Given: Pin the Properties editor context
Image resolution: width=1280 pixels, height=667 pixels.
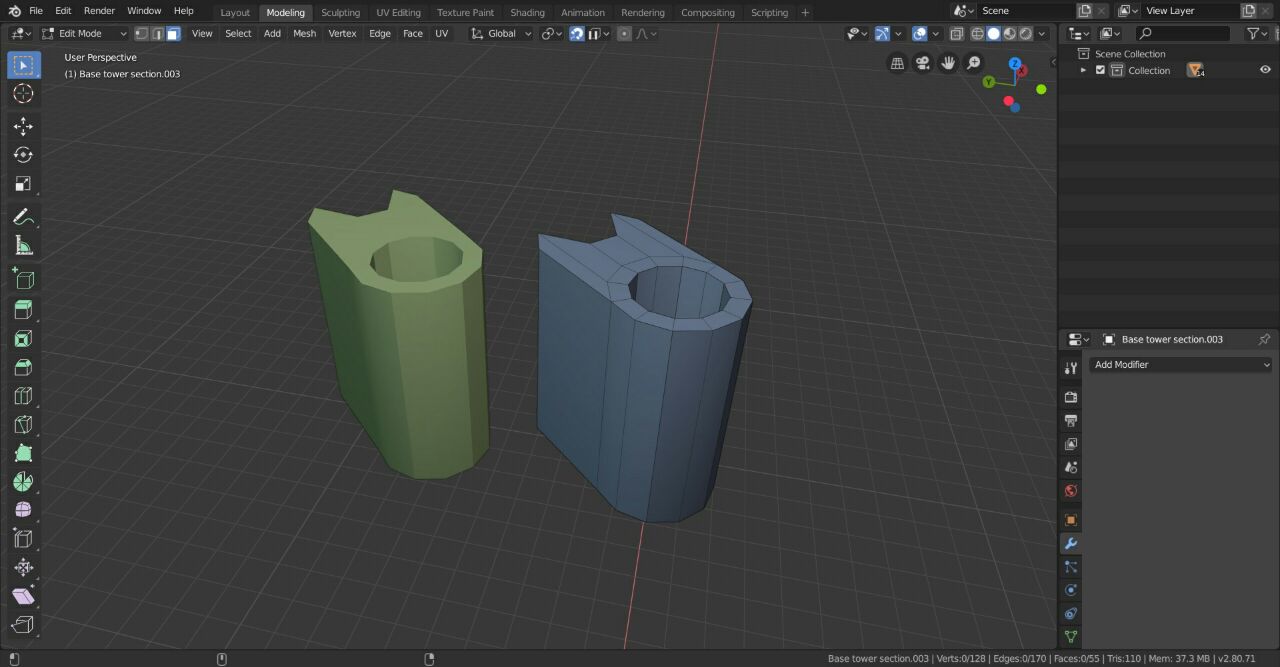Looking at the screenshot, I should (1264, 339).
